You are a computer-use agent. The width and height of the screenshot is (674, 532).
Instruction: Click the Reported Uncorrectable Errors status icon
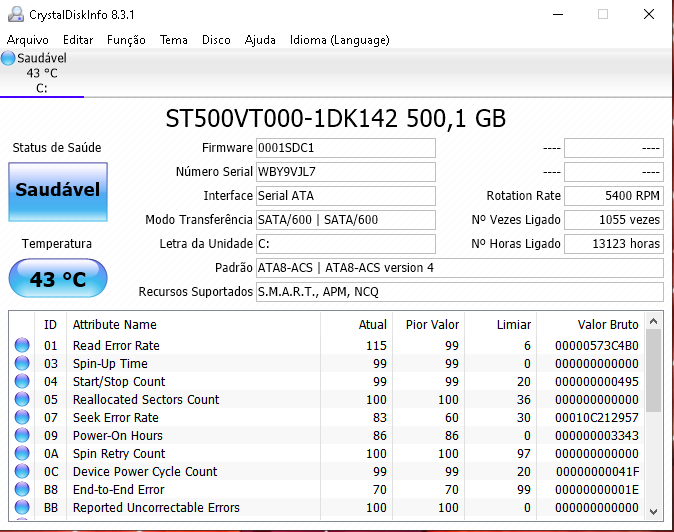(x=22, y=508)
